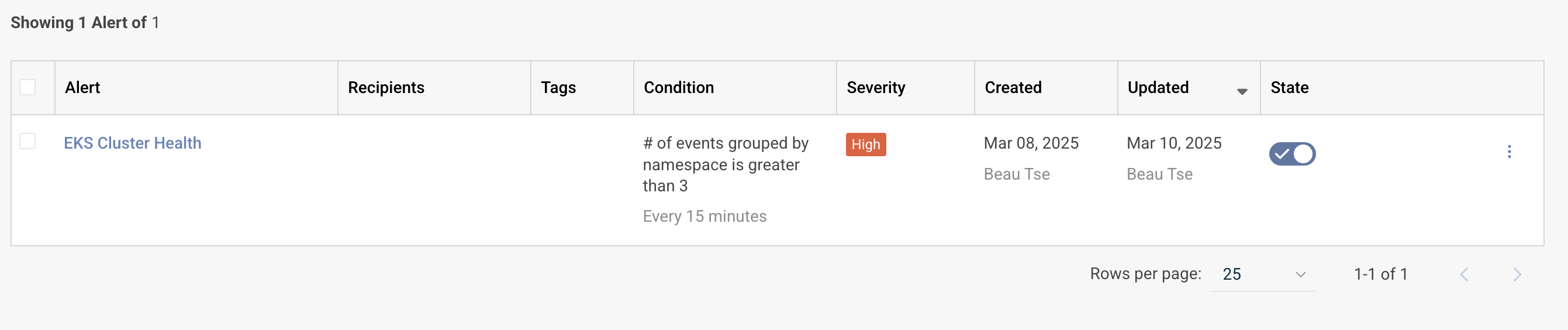Screen dimensions: 1568x330
Task: Open the EKS Cluster Health alert link
Action: pyautogui.click(x=132, y=143)
